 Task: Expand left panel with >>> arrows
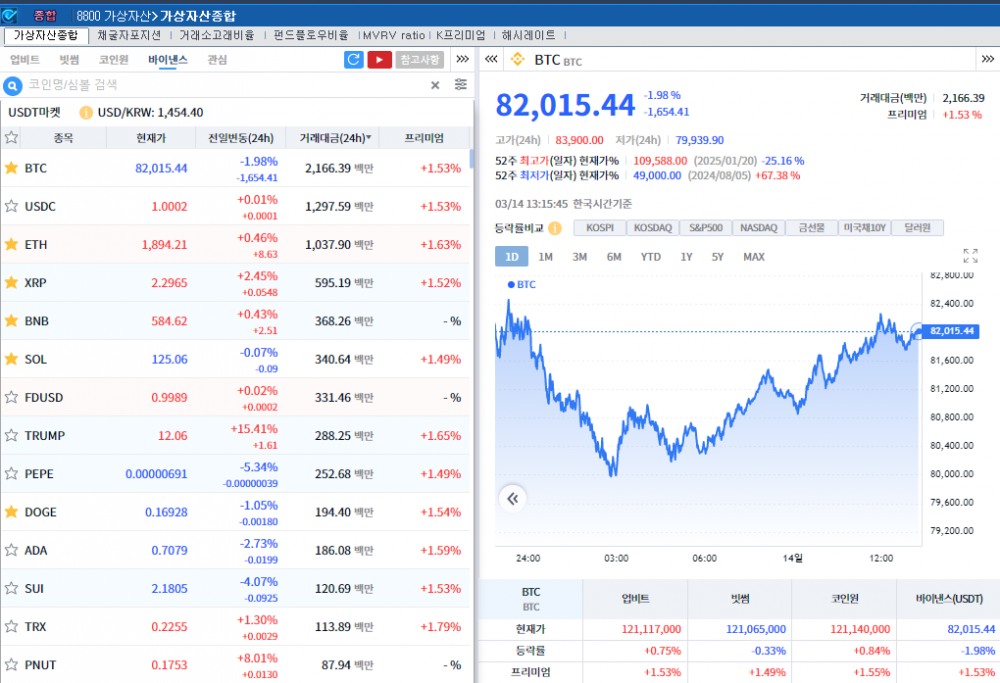click(462, 60)
